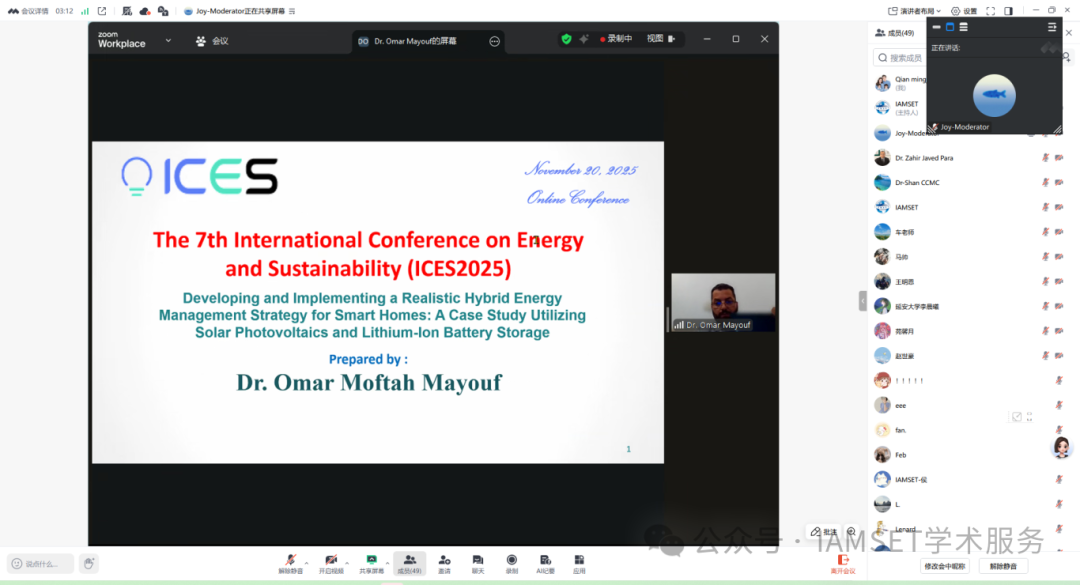Open the Chat icon in bottom toolbar
The height and width of the screenshot is (585, 1080).
478,561
